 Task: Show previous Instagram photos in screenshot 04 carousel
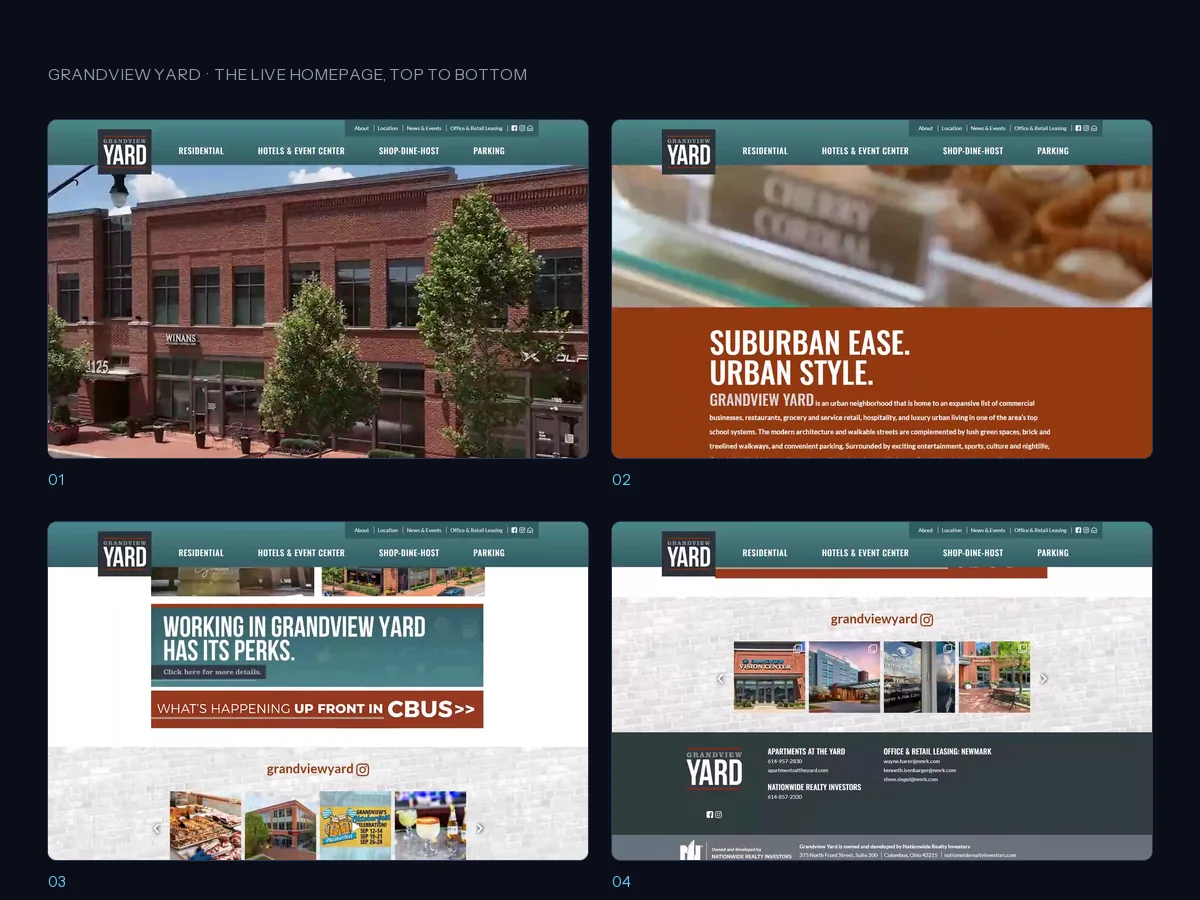721,678
